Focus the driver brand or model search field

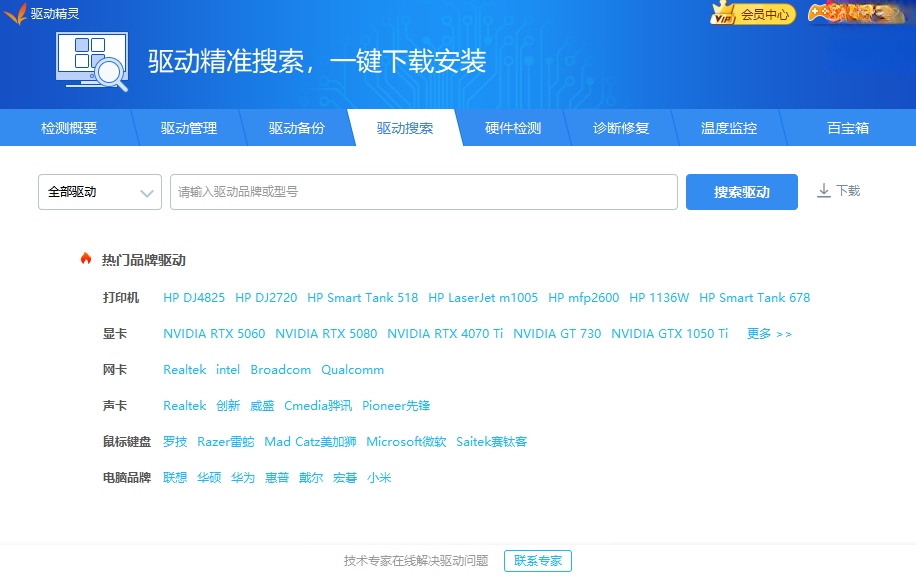(x=424, y=192)
